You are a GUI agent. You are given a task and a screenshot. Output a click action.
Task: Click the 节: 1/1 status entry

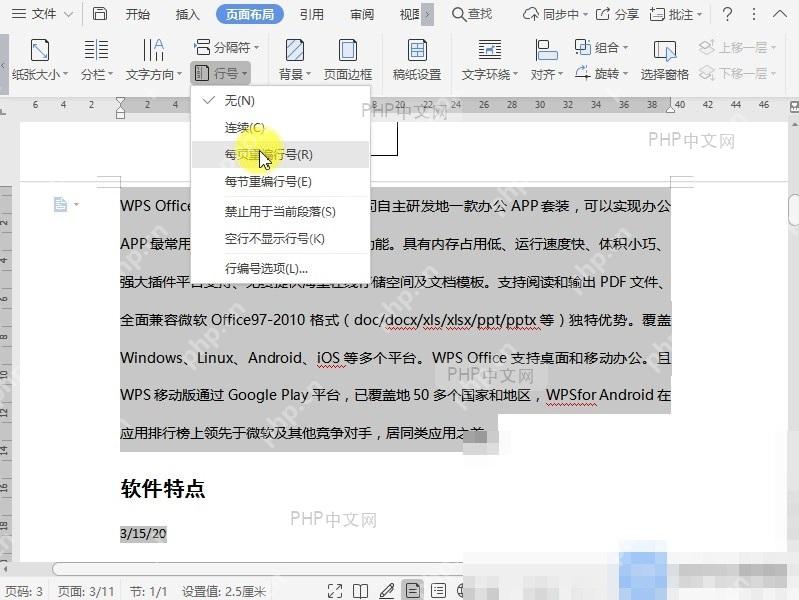[x=148, y=591]
